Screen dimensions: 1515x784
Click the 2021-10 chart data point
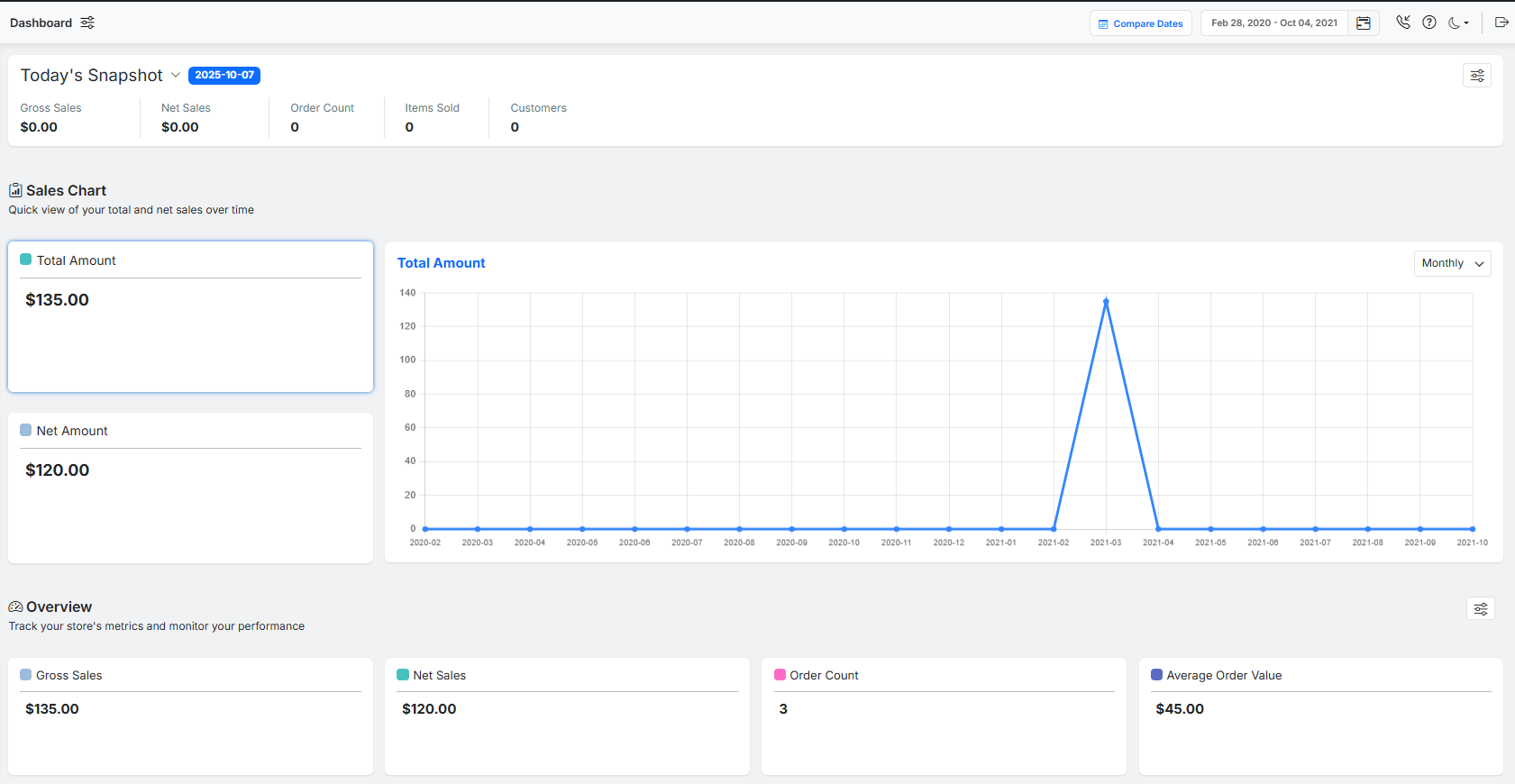(1473, 529)
